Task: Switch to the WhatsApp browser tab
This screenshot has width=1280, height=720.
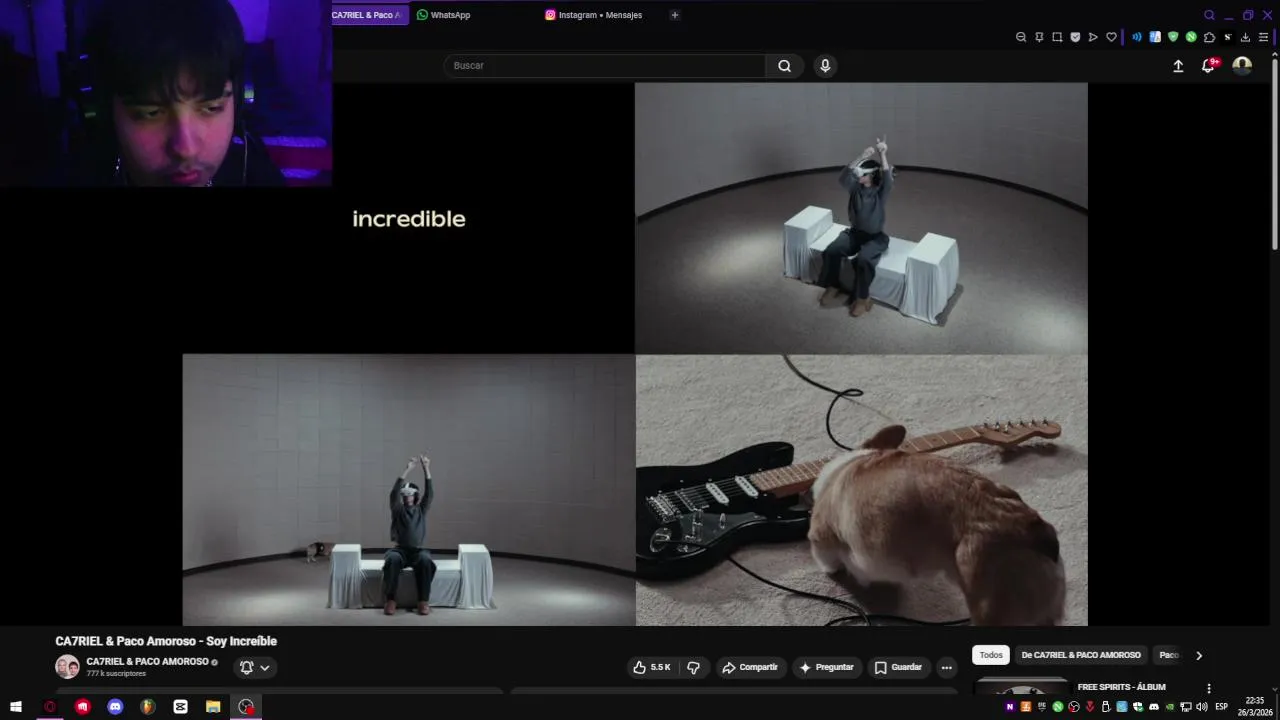Action: [444, 15]
